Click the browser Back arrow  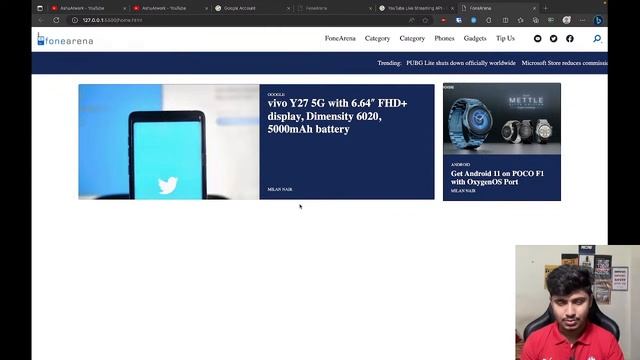coord(41,20)
